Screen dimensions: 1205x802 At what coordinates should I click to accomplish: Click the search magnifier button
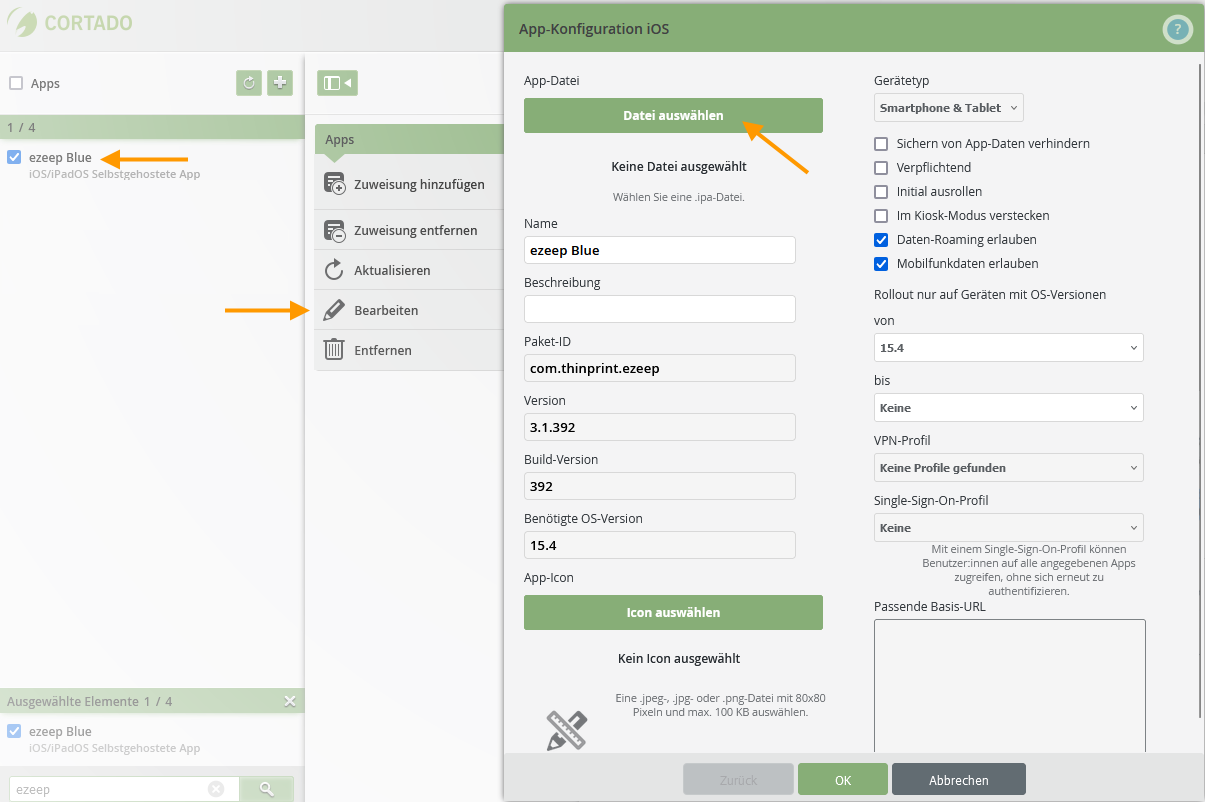click(267, 789)
